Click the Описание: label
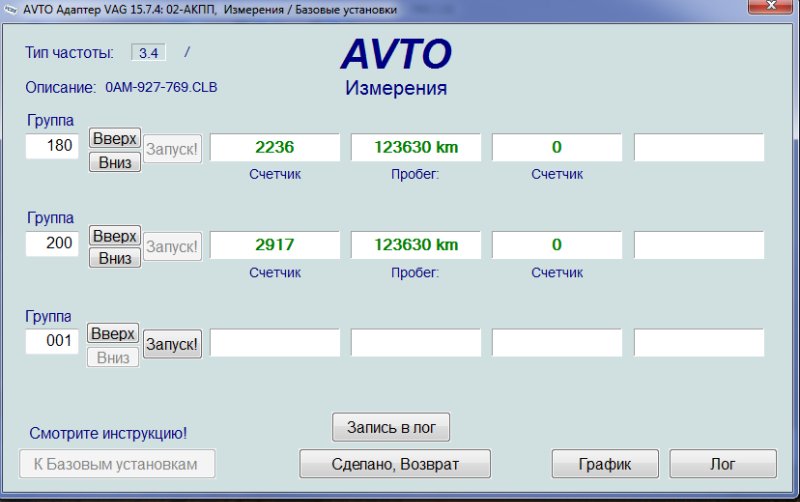This screenshot has width=800, height=502. click(60, 88)
